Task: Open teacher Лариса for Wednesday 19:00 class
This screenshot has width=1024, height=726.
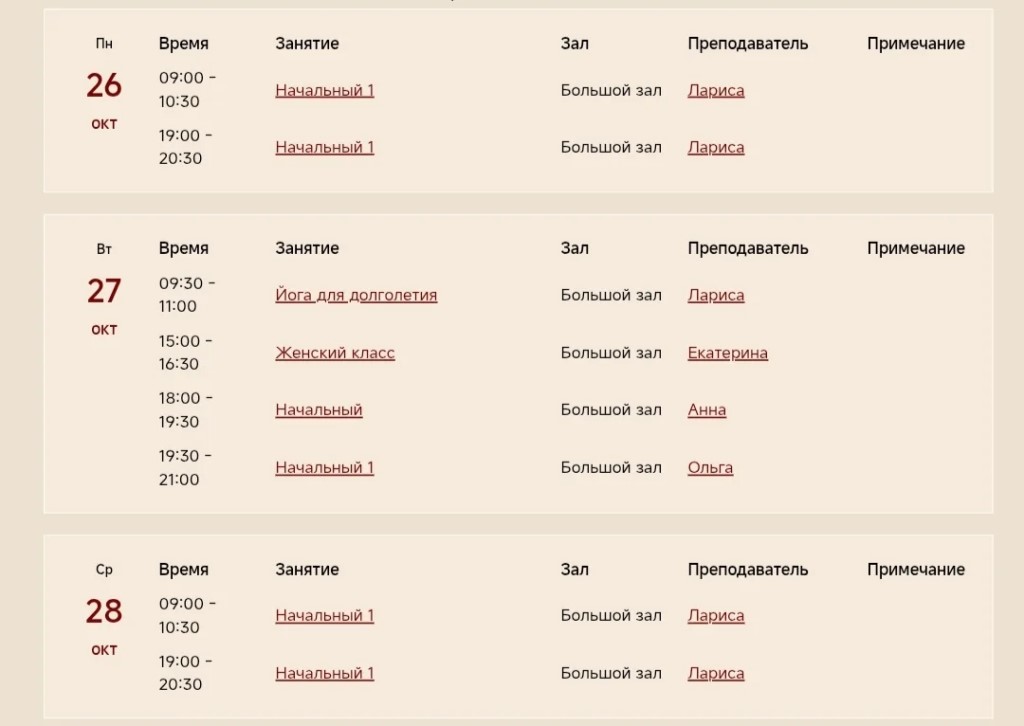Action: click(x=716, y=673)
